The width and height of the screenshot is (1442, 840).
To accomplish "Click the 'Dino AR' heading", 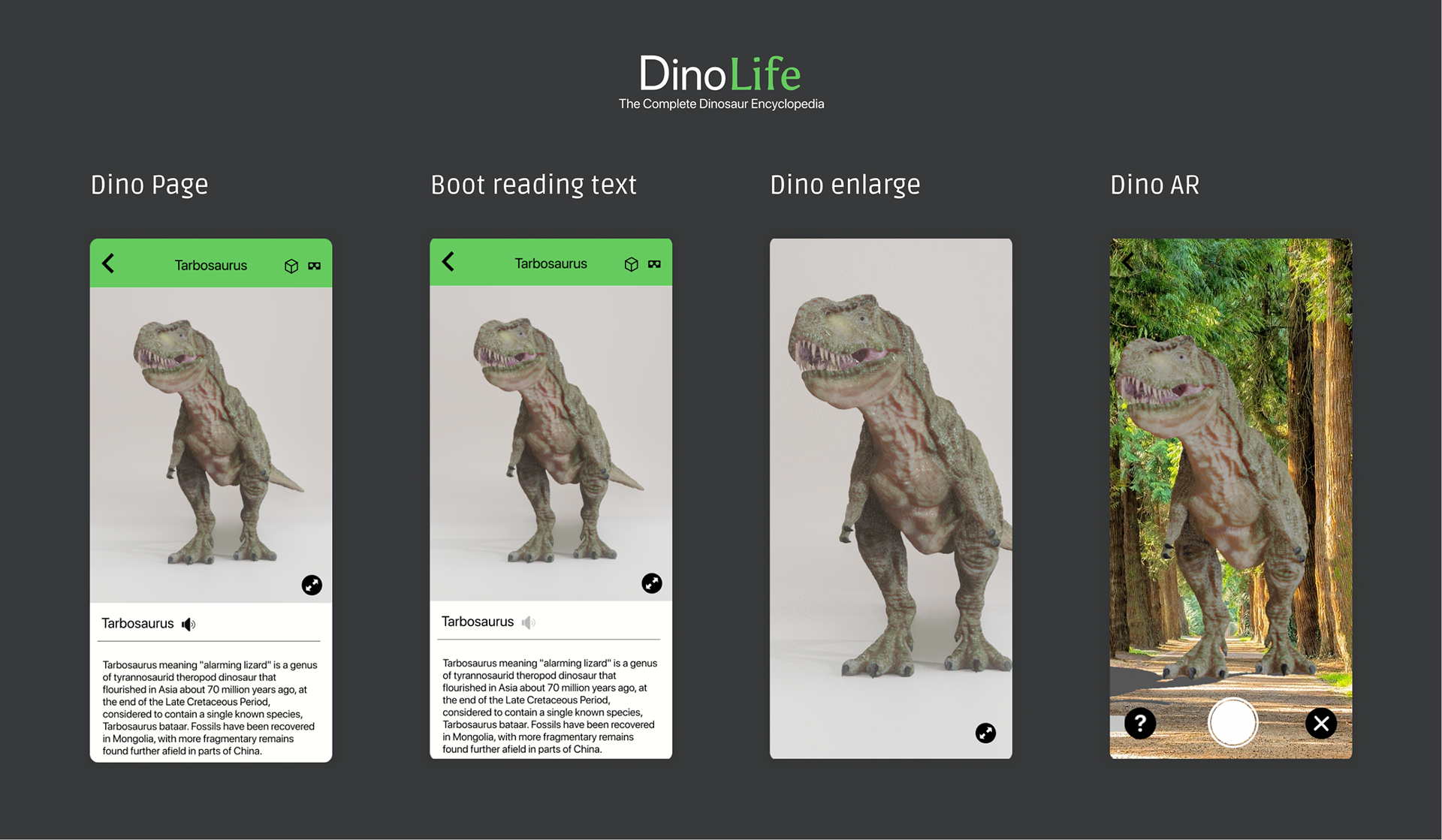I will pyautogui.click(x=1155, y=185).
